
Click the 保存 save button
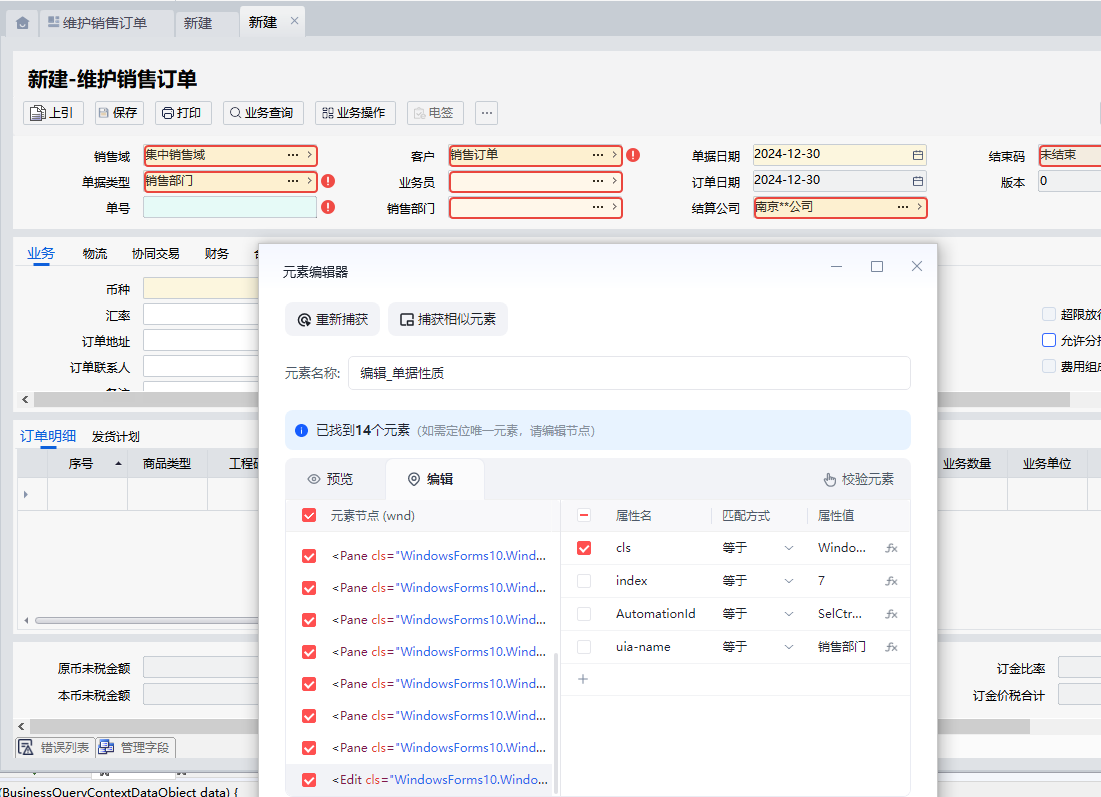pyautogui.click(x=118, y=113)
